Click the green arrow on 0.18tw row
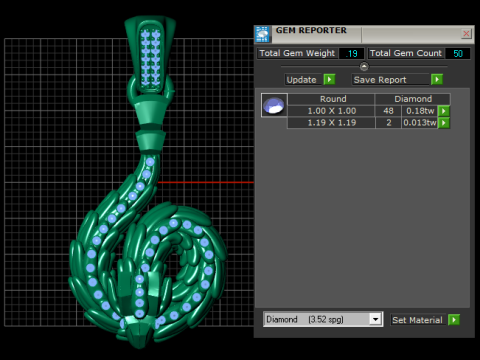The image size is (480, 360). [444, 111]
